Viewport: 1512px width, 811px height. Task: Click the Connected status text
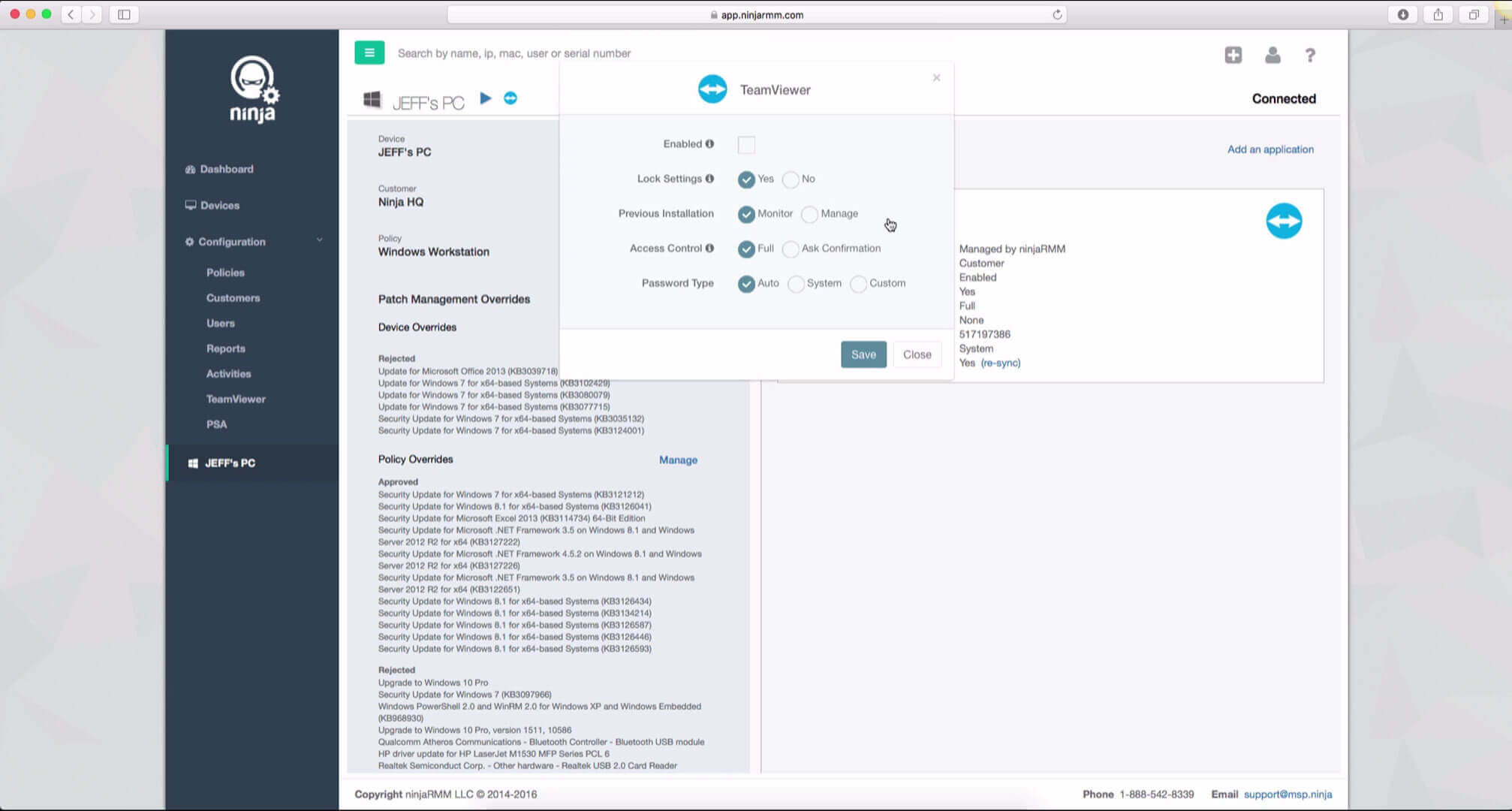1284,98
